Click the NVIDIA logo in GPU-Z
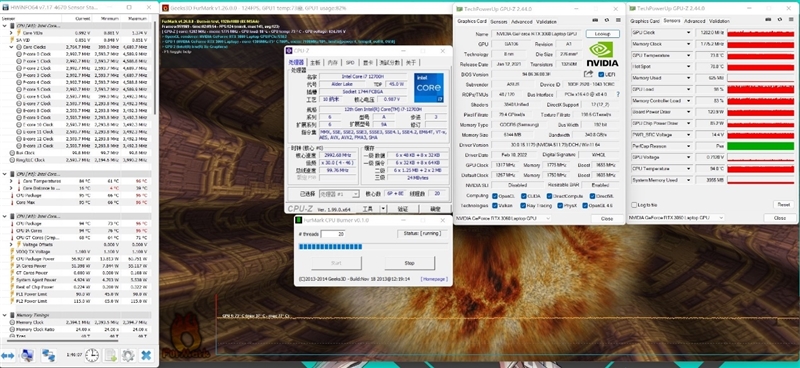The width and height of the screenshot is (800, 368). (602, 55)
